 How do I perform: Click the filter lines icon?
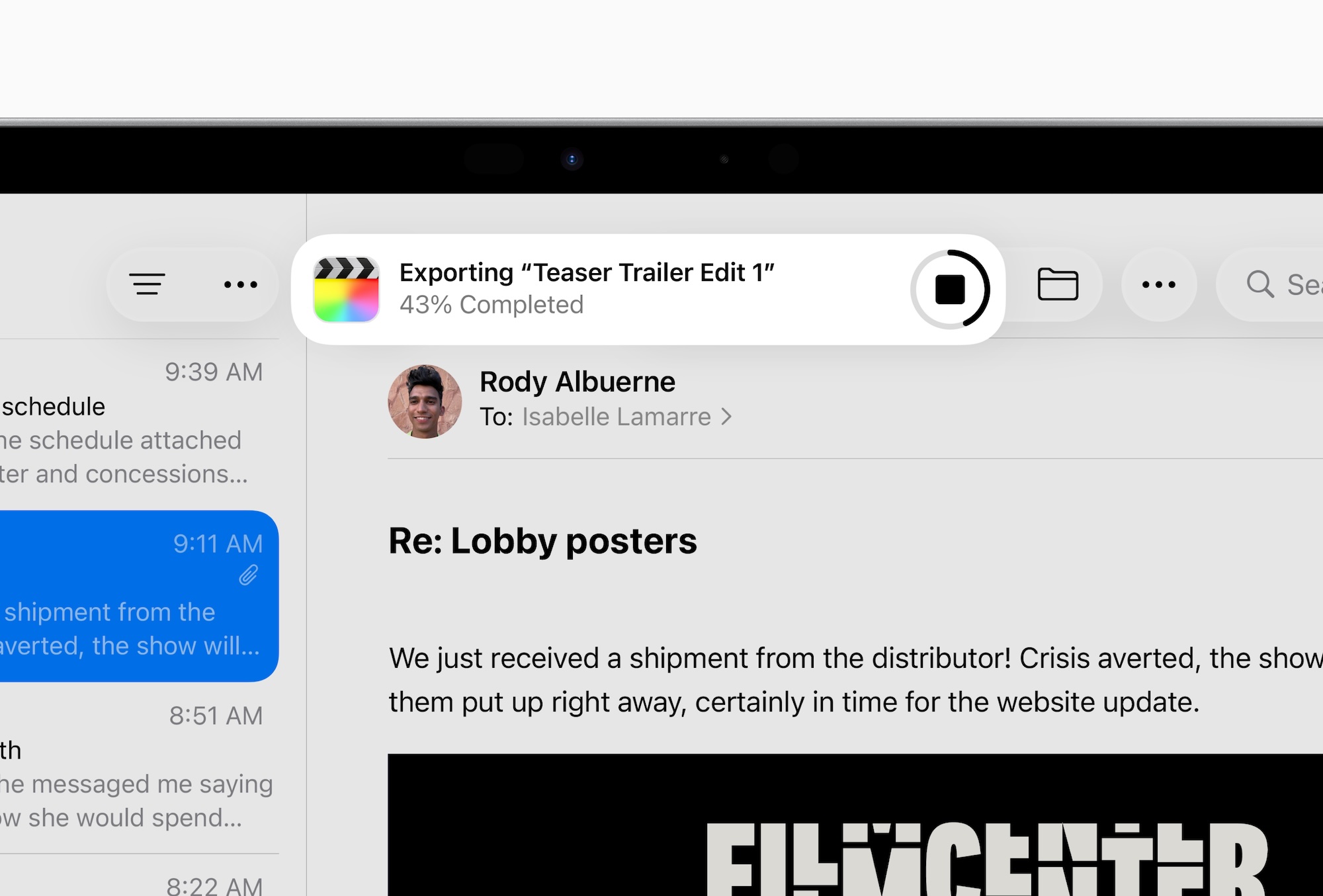pos(147,284)
